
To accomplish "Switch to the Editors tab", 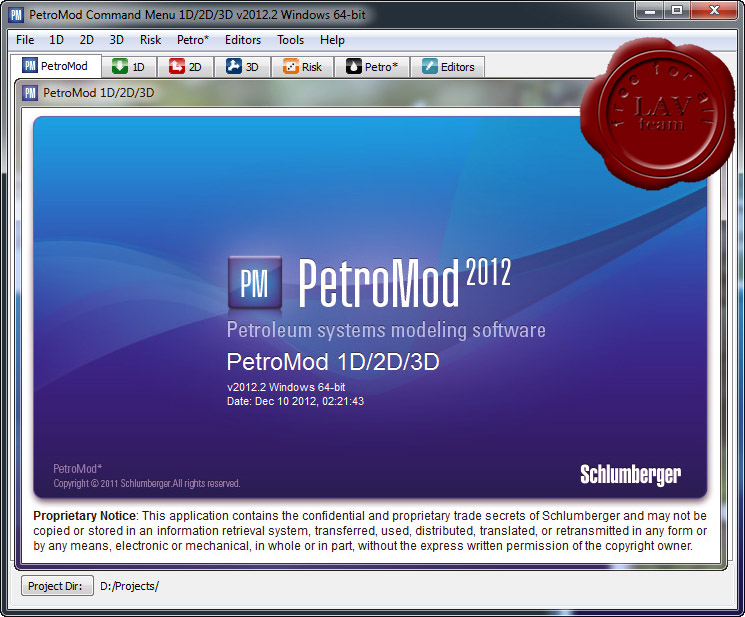I will [x=448, y=67].
